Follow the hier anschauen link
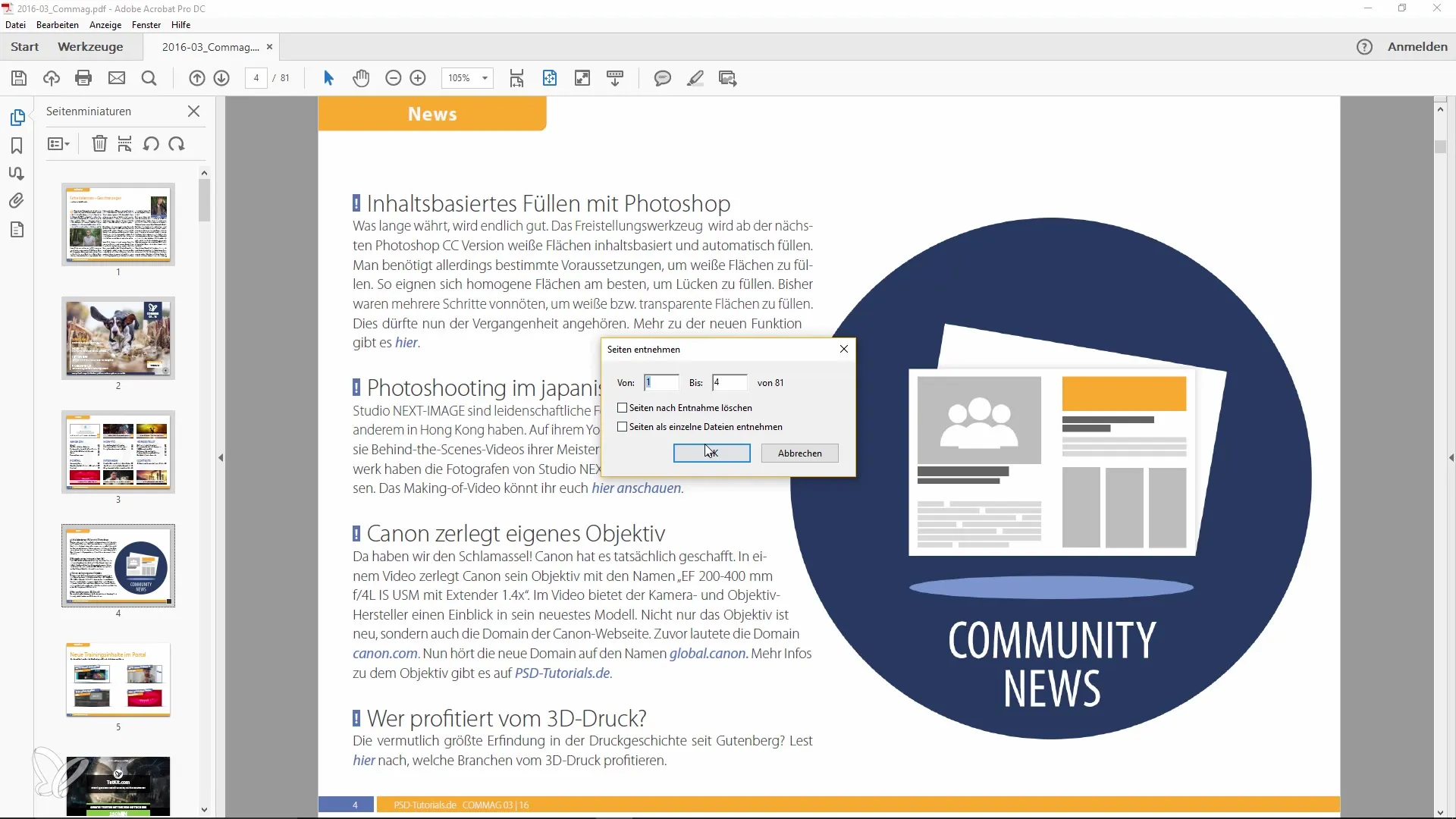 [x=636, y=488]
